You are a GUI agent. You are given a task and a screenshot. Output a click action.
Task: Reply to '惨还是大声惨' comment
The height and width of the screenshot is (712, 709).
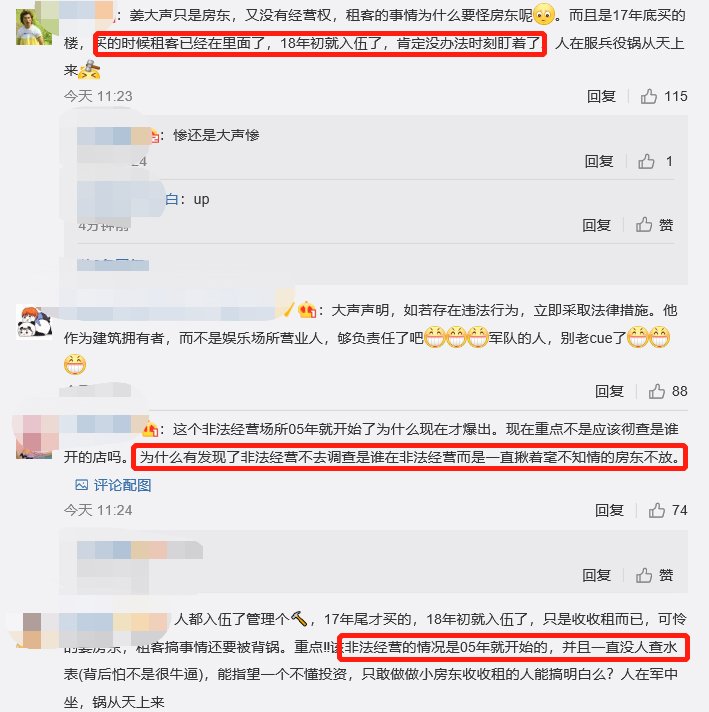[x=599, y=161]
